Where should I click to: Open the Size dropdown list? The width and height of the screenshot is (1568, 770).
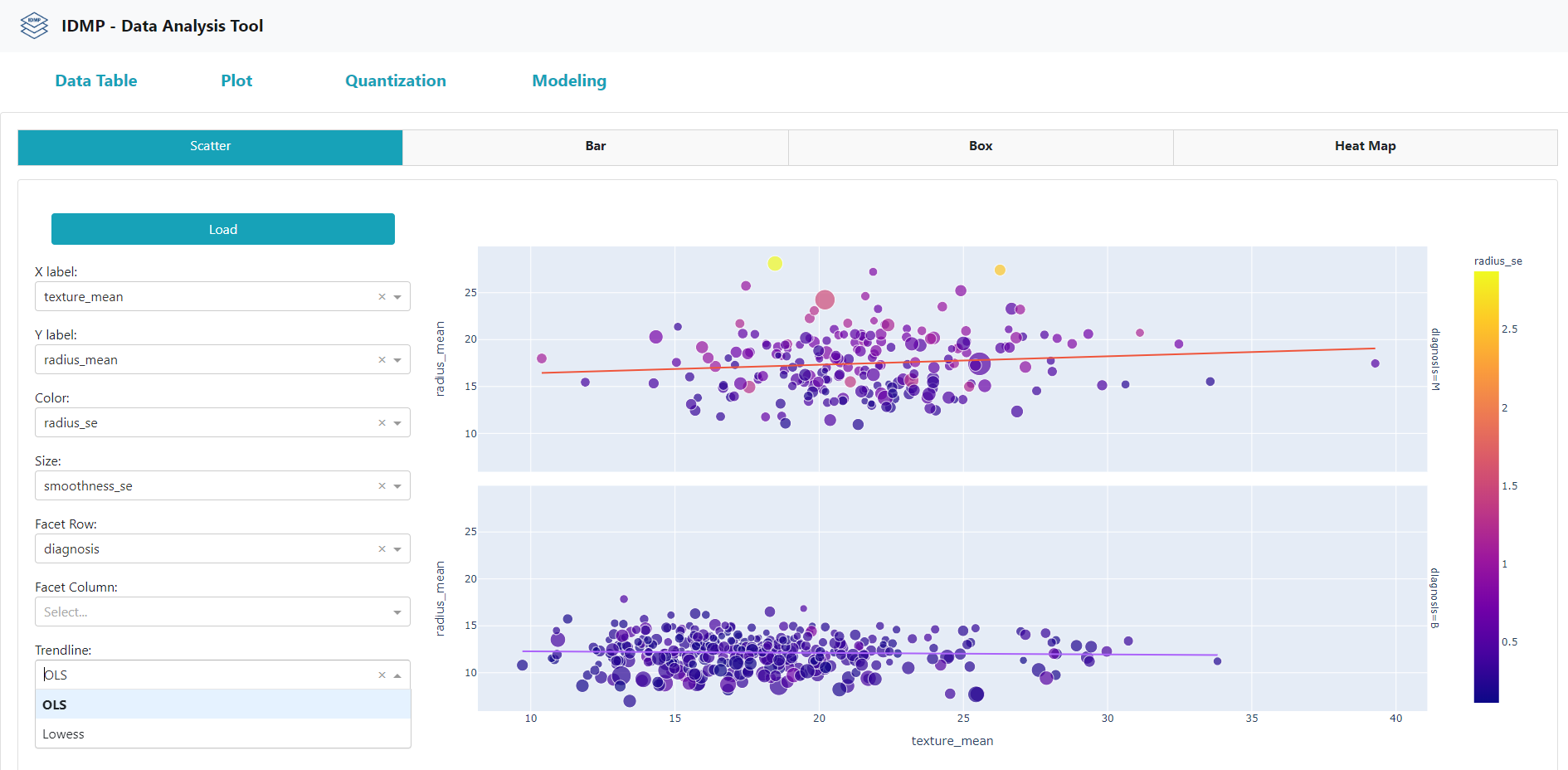[397, 485]
